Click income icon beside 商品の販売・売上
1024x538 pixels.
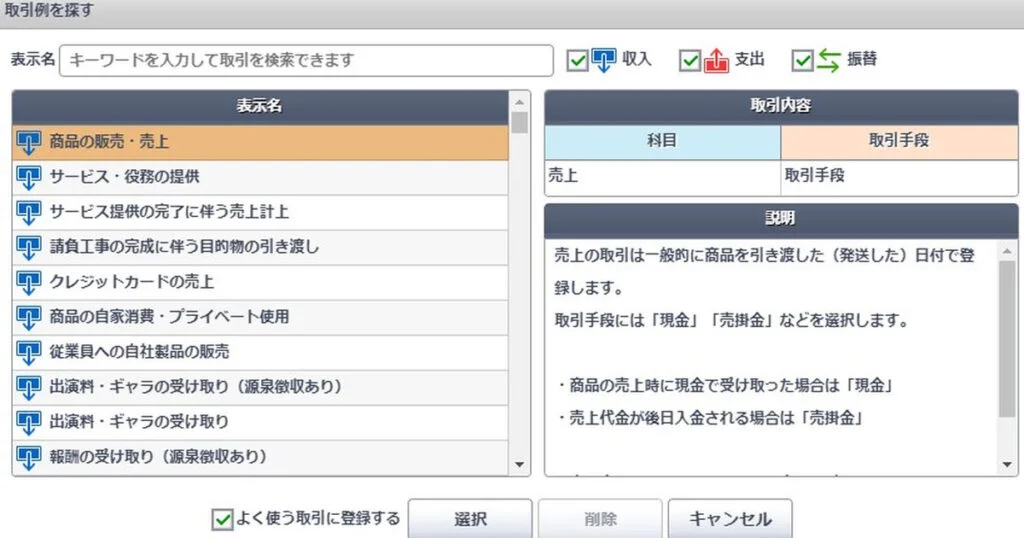(x=29, y=142)
